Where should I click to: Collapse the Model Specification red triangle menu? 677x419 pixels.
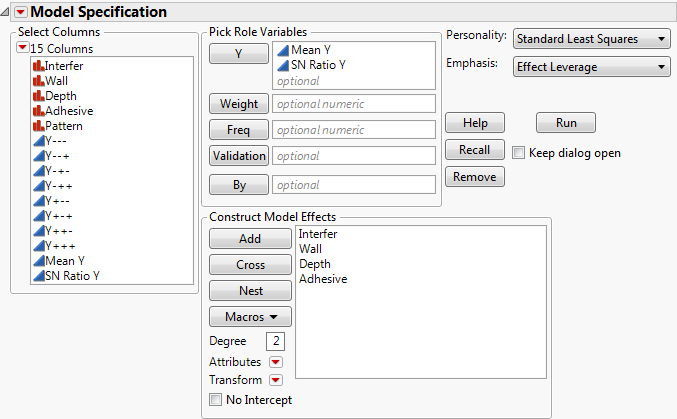point(20,12)
